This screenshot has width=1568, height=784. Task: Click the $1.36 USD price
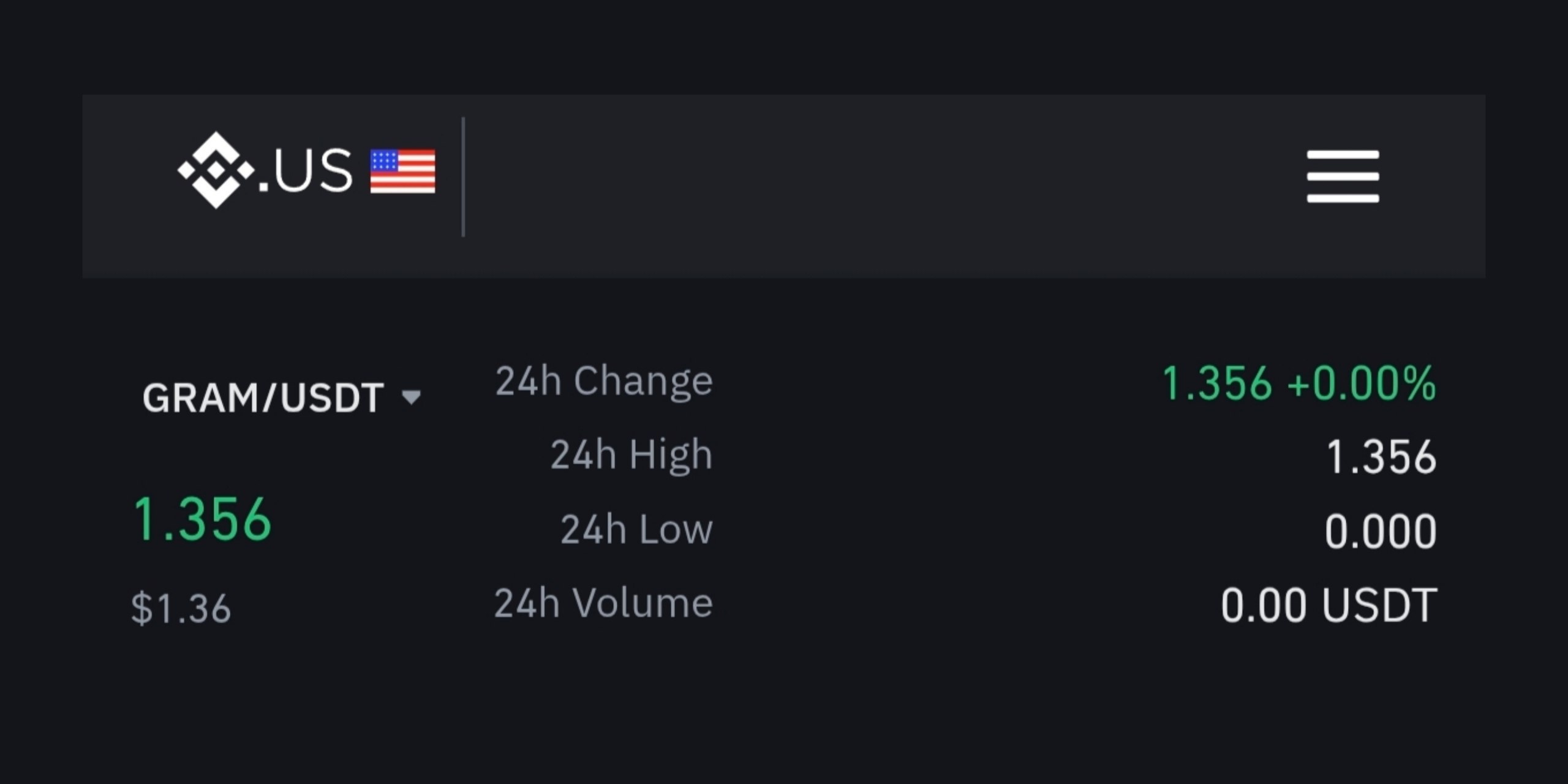coord(181,608)
